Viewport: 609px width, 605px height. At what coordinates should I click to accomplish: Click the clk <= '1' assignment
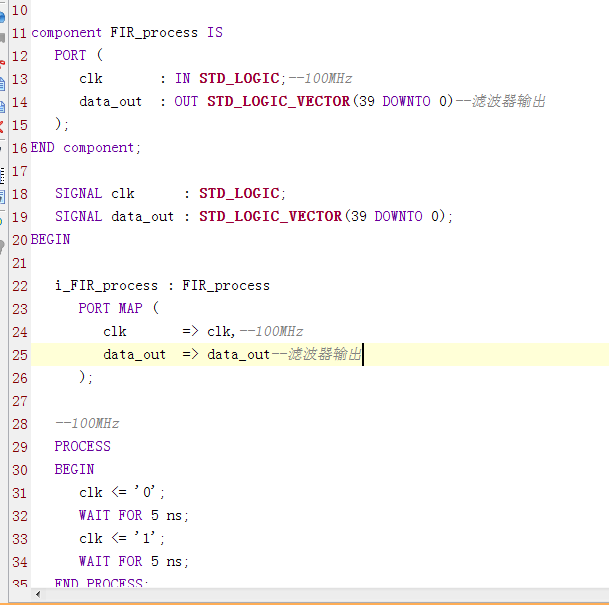(x=122, y=538)
